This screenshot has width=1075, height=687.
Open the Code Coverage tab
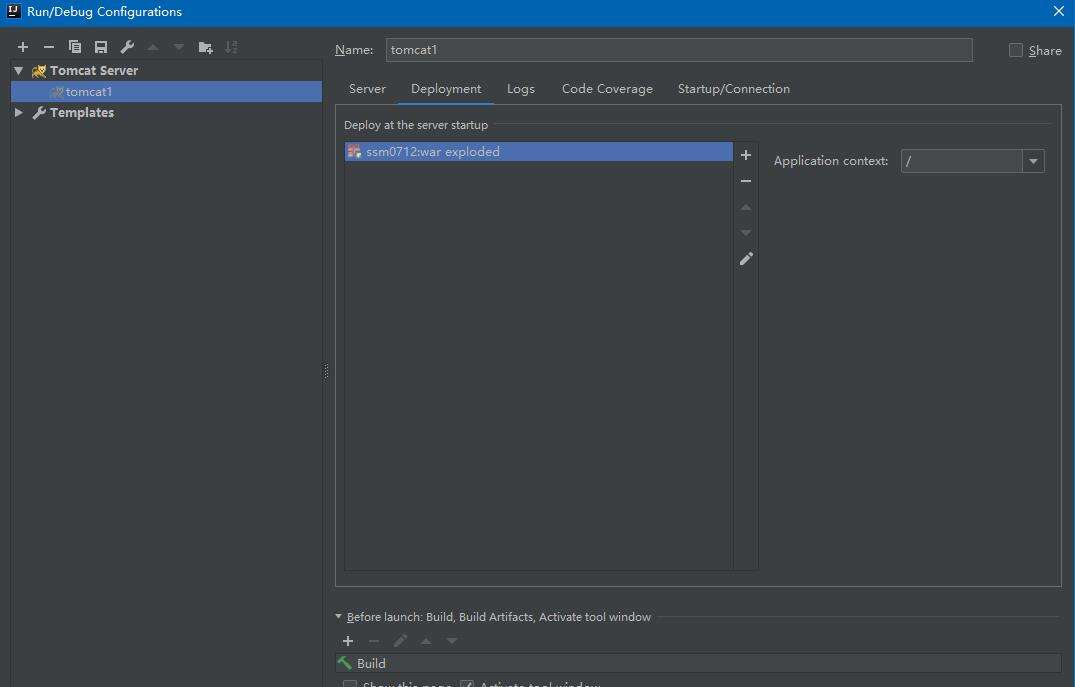(x=607, y=88)
